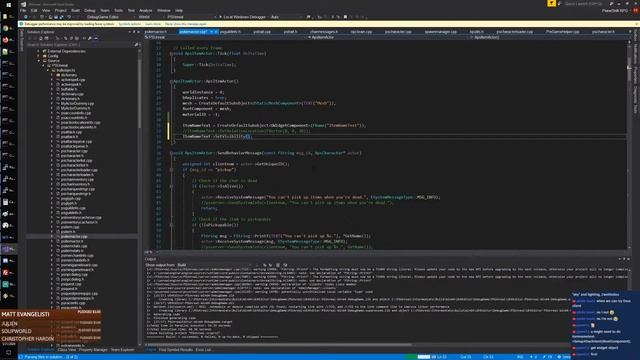Switch to Class View tab
This screenshot has height=360, width=640.
[67, 350]
